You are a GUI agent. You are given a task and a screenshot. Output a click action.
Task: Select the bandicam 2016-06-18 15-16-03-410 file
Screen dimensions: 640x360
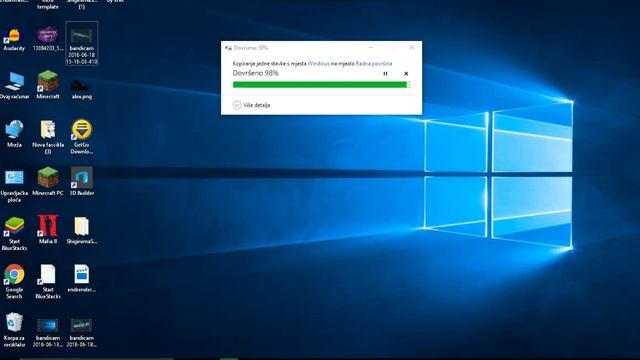tap(82, 44)
